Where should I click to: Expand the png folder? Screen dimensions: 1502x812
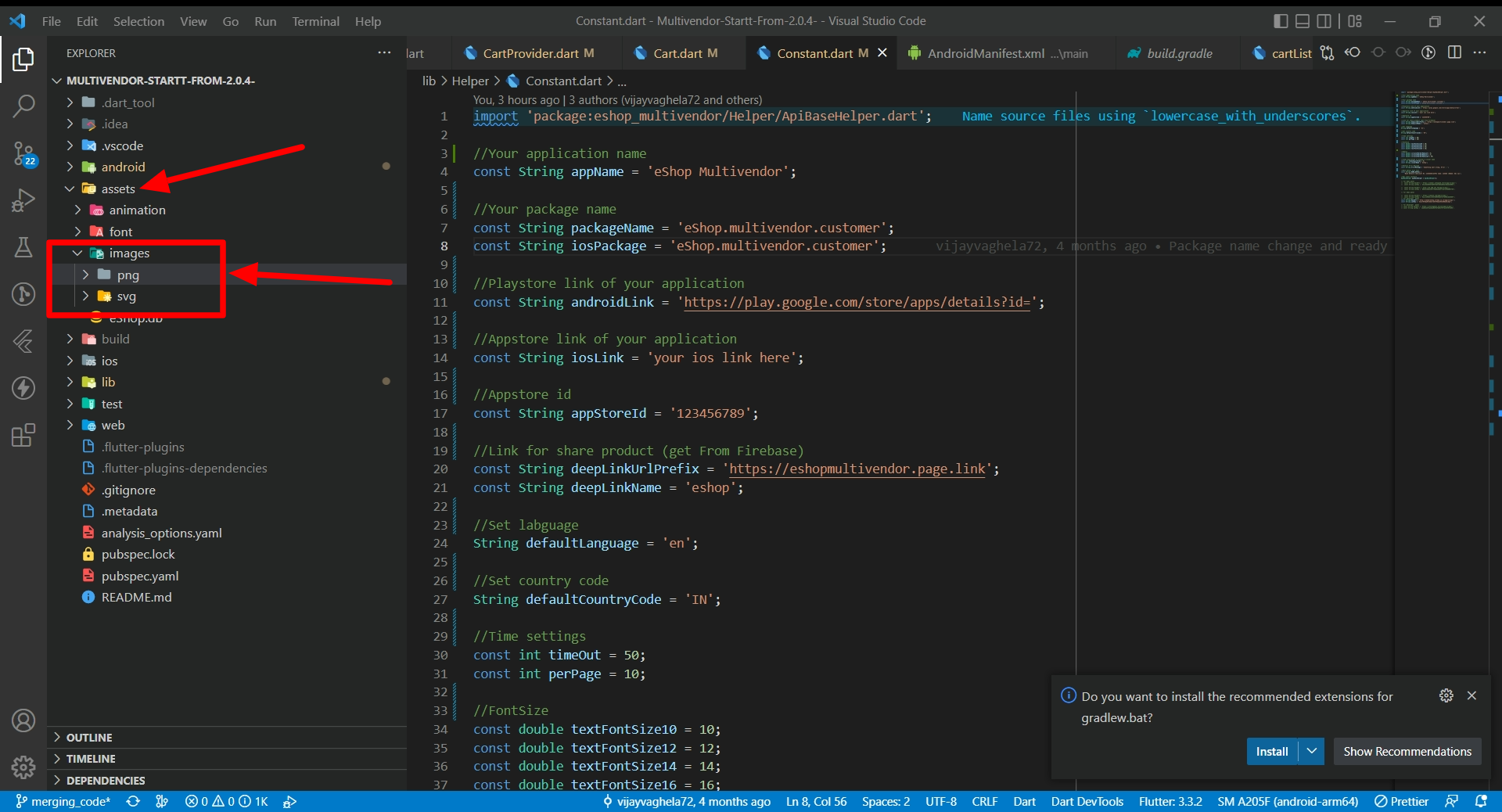tap(128, 275)
